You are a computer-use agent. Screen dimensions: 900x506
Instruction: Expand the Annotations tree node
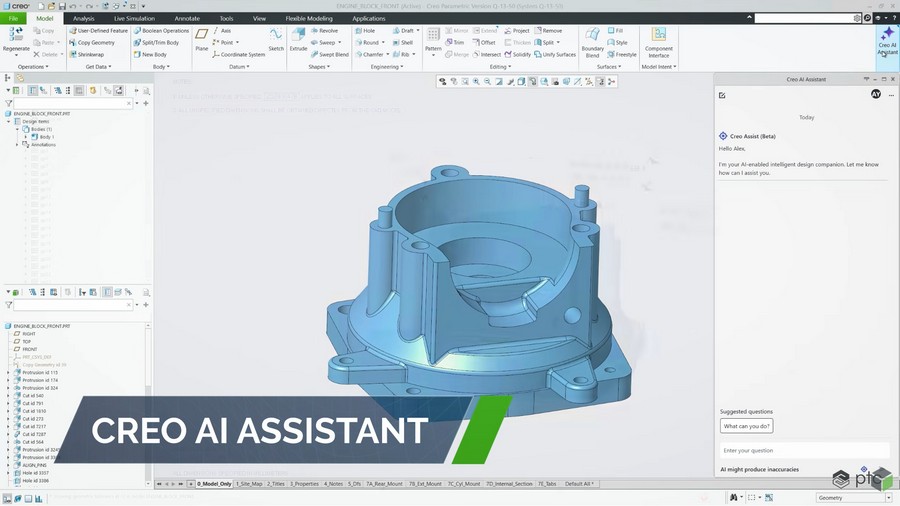tap(17, 145)
